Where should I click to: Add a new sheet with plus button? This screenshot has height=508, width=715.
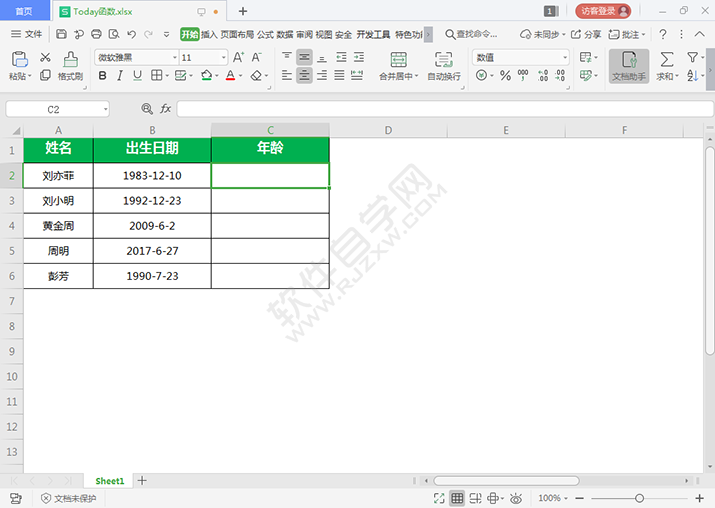pos(142,480)
